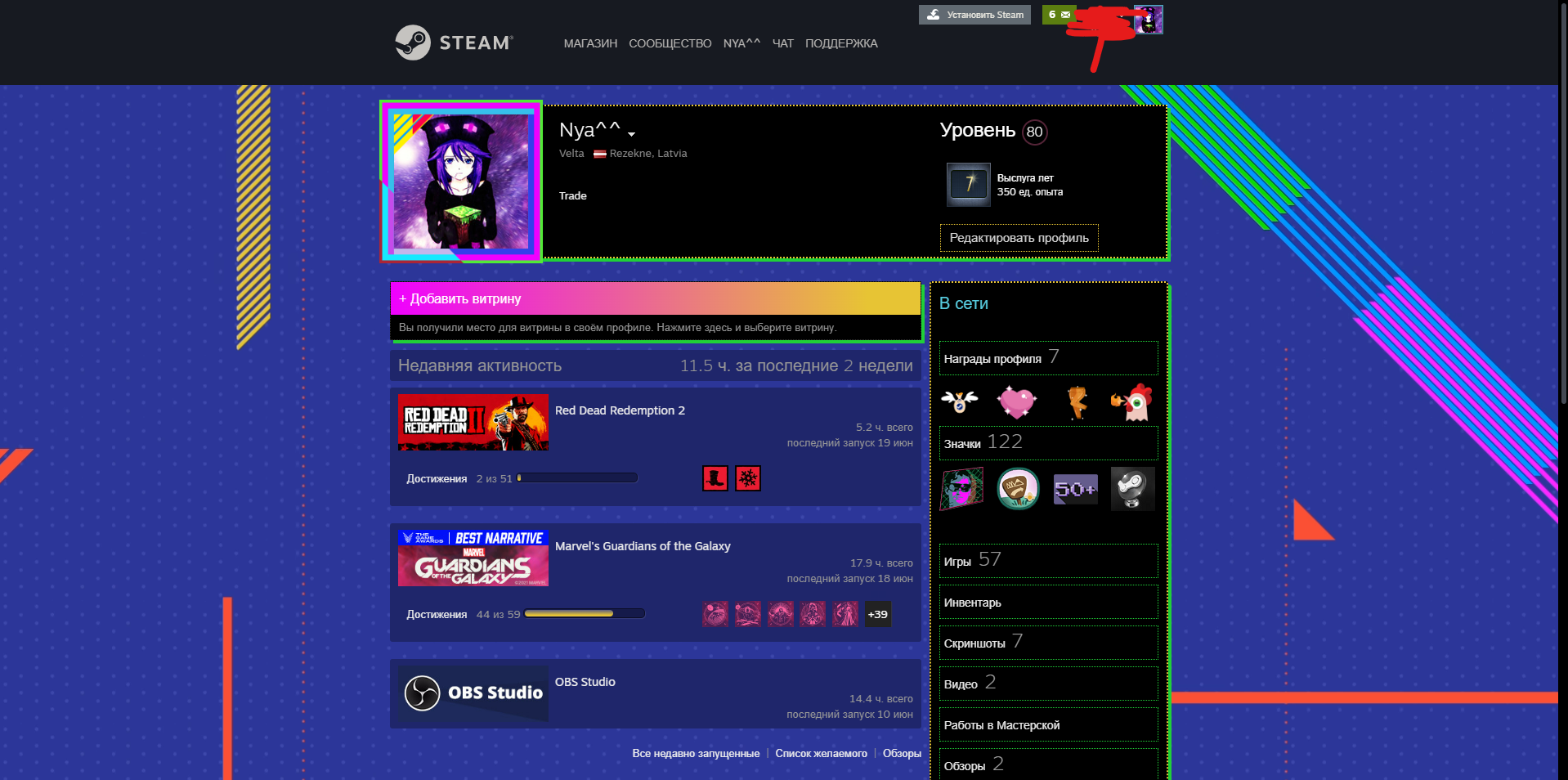This screenshot has height=780, width=1568.
Task: Click the fifth Guardians achievement icon
Action: [x=845, y=614]
